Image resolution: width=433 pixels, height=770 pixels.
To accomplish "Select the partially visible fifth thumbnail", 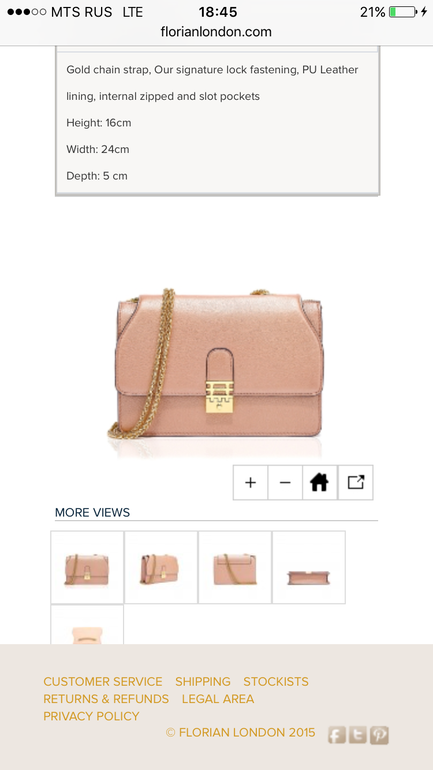I will tap(87, 625).
